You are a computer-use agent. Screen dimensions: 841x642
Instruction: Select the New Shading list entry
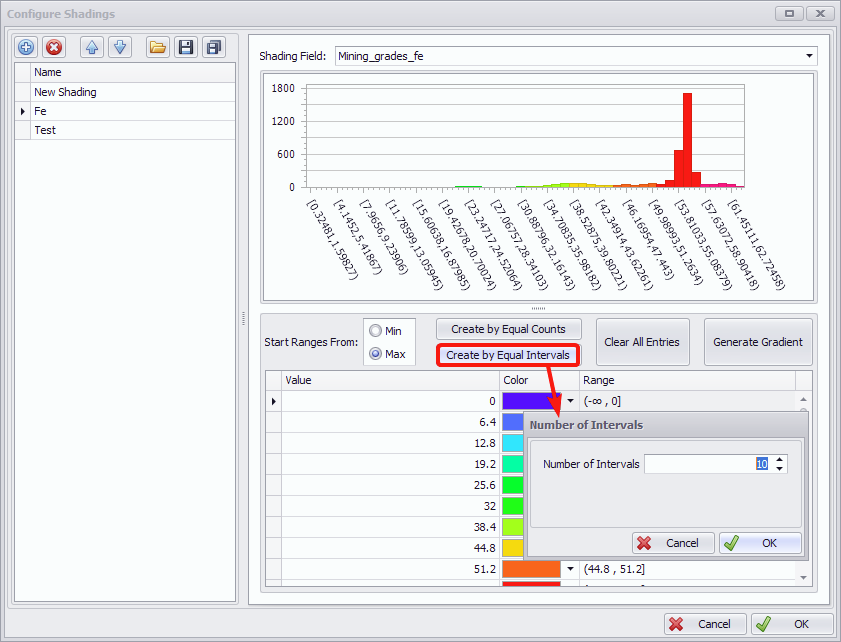[65, 92]
